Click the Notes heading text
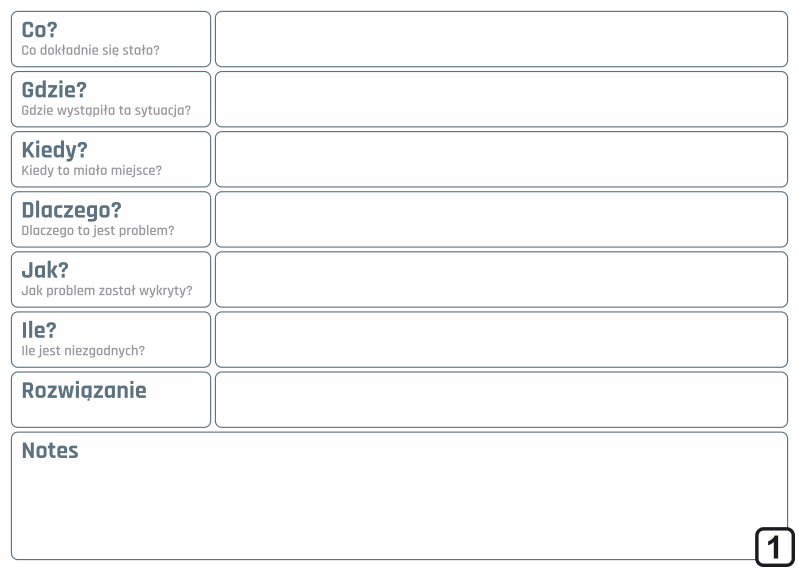Screen dimensions: 799x571 [x=50, y=450]
